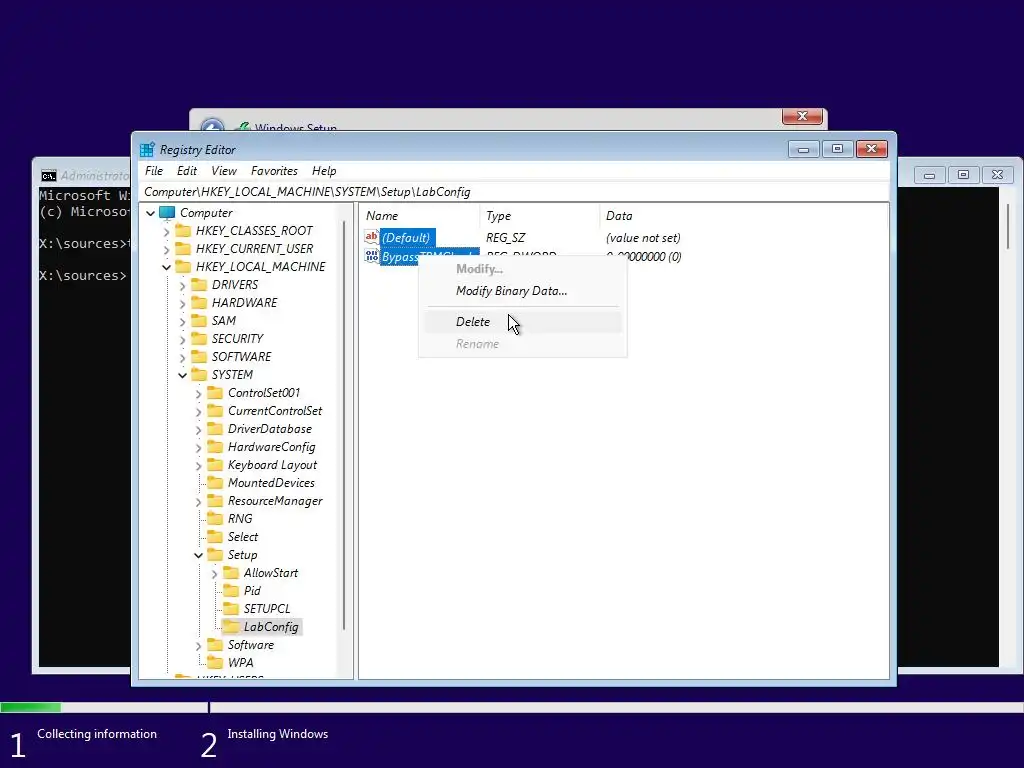Open the Edit menu
The height and width of the screenshot is (768, 1024).
(x=187, y=171)
